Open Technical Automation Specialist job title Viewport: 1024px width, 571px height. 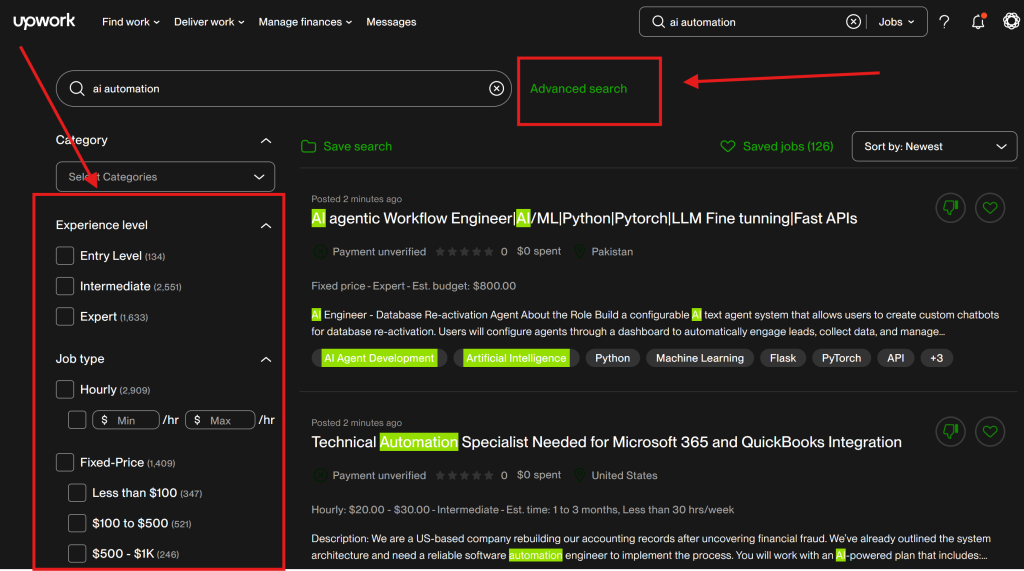[x=606, y=442]
